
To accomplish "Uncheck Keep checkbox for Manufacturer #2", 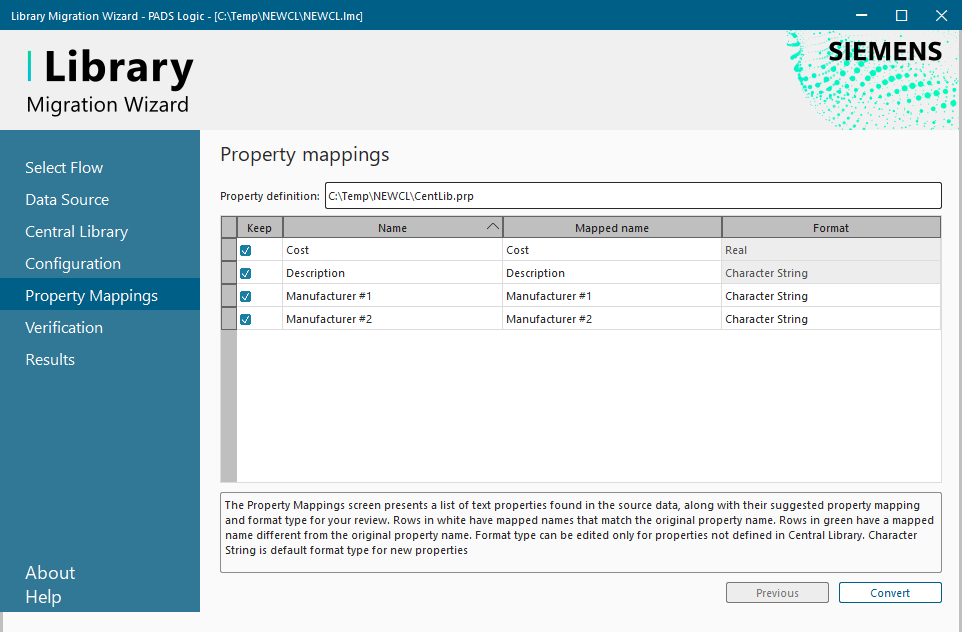I will tap(245, 320).
